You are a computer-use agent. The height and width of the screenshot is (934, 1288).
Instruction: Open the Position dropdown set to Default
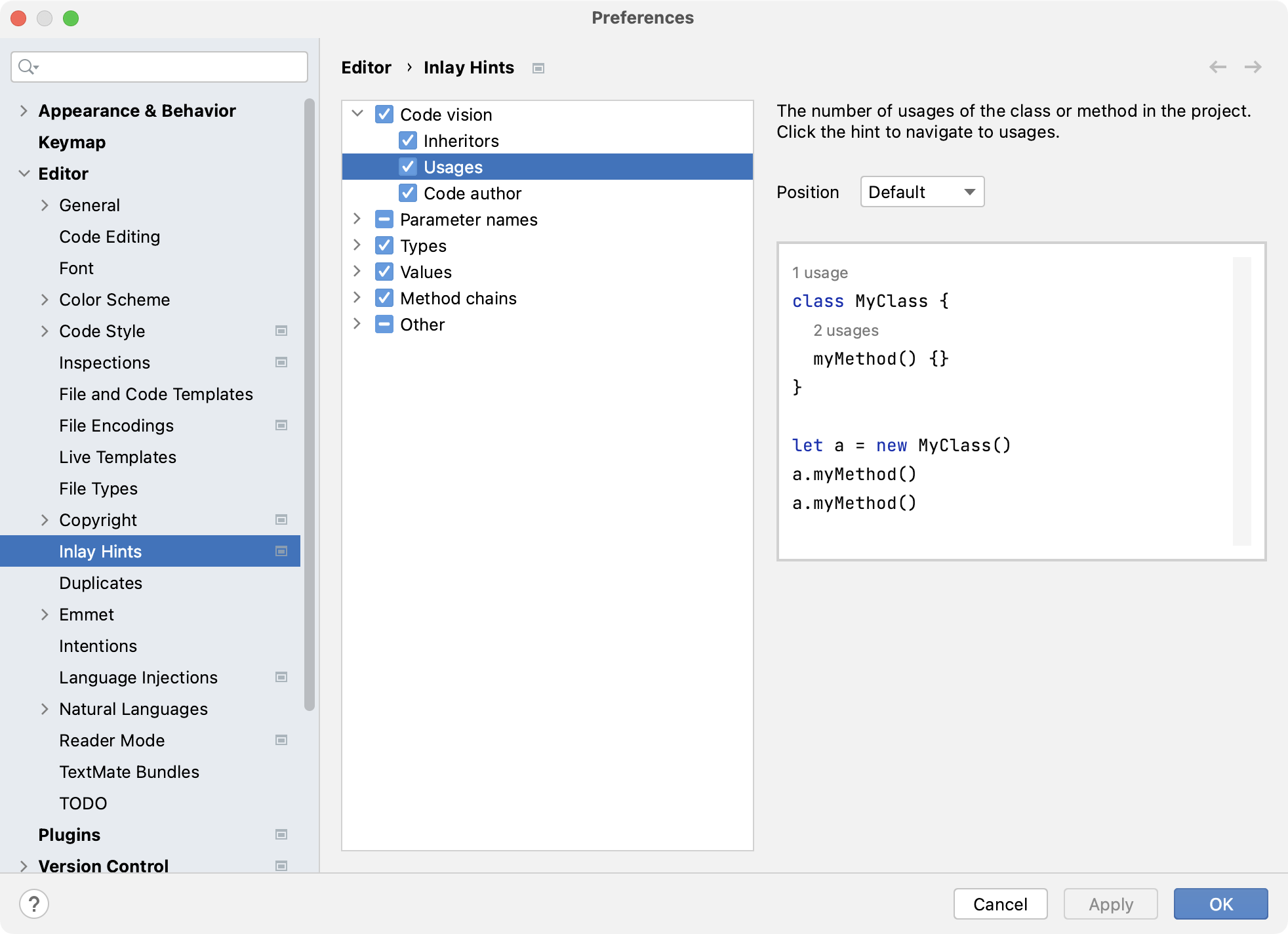(921, 192)
